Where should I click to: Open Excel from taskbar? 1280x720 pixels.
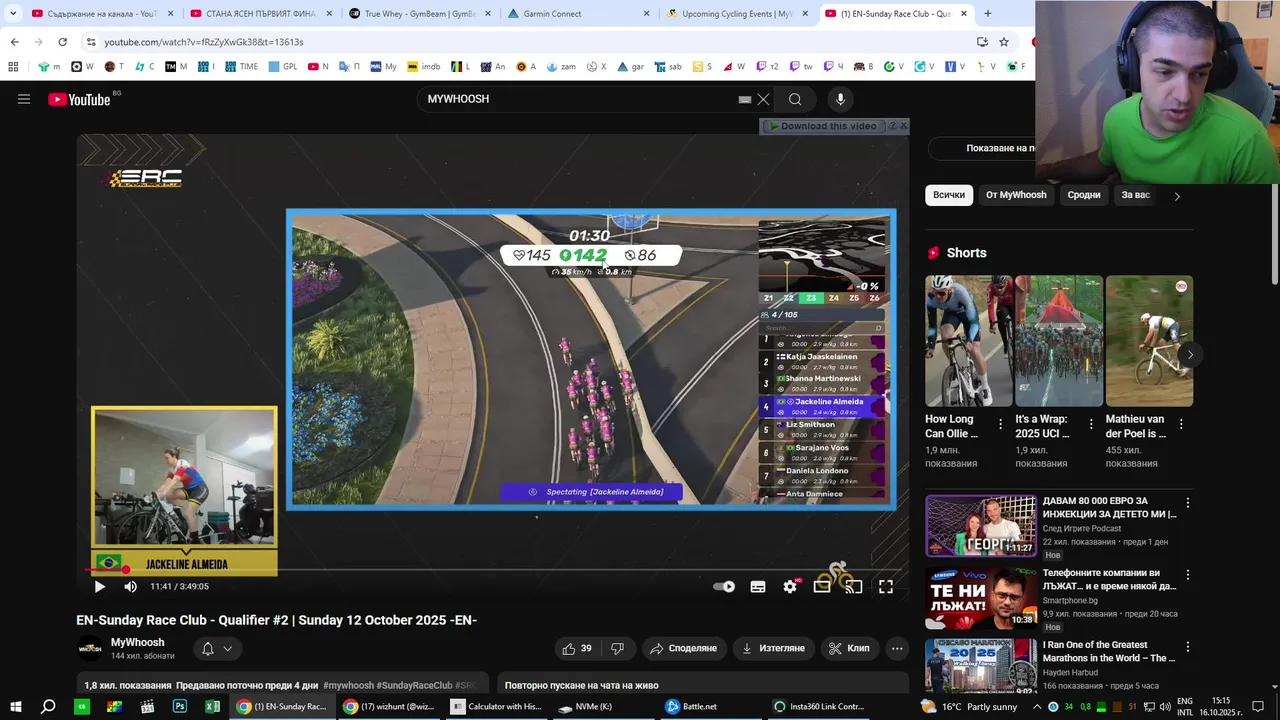tap(212, 706)
